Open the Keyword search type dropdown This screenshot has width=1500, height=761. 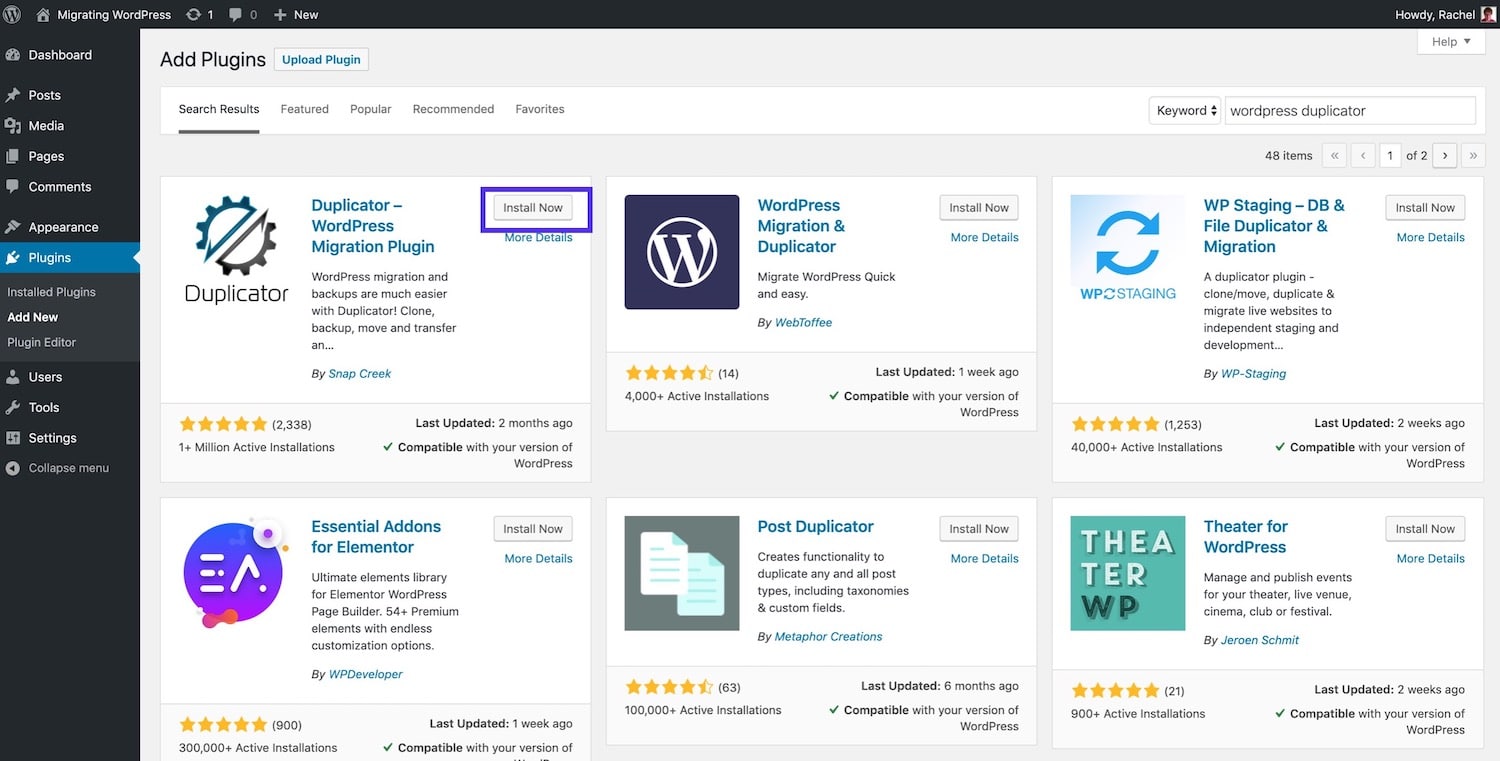coord(1185,111)
